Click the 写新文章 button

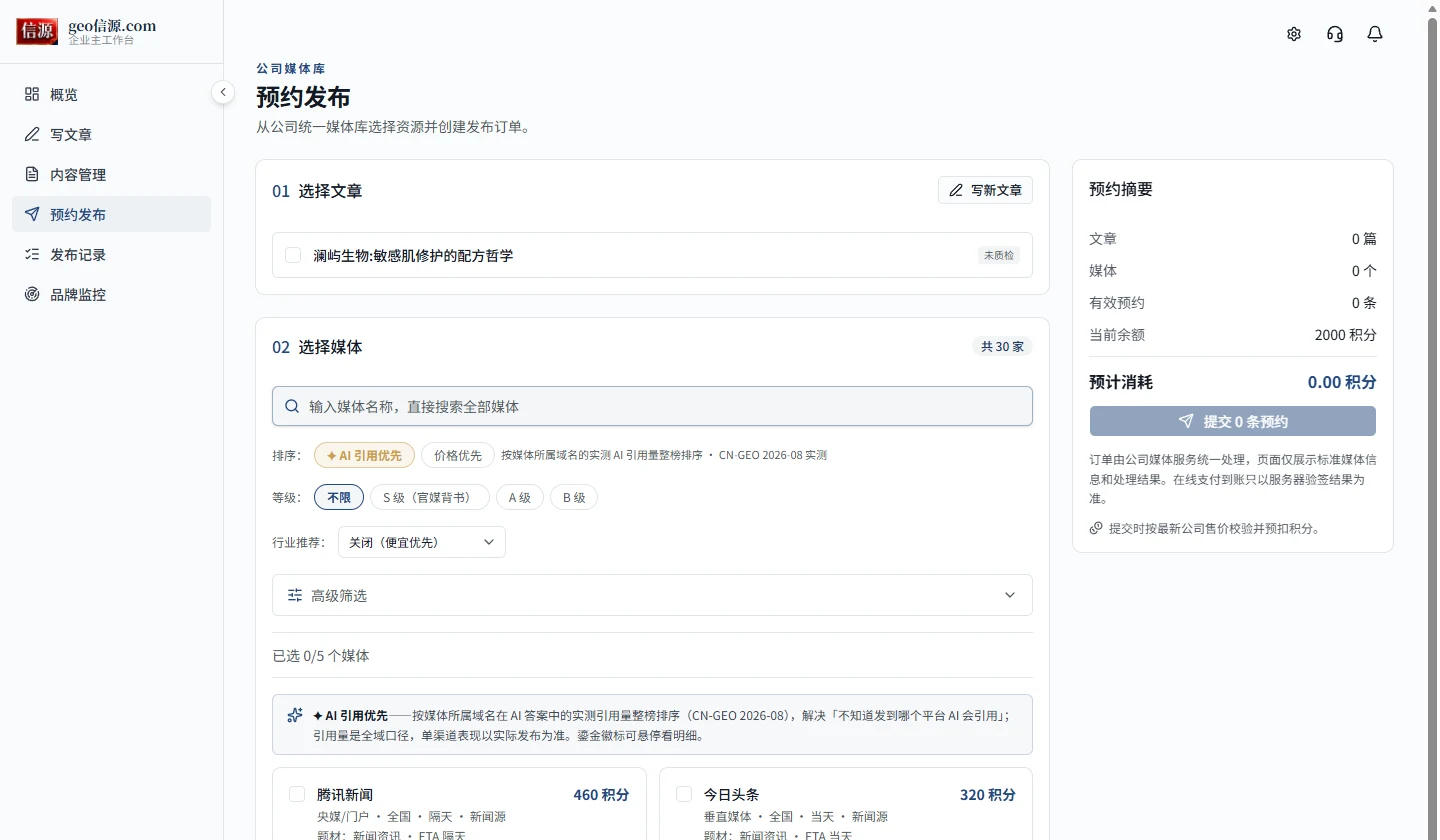pos(985,190)
